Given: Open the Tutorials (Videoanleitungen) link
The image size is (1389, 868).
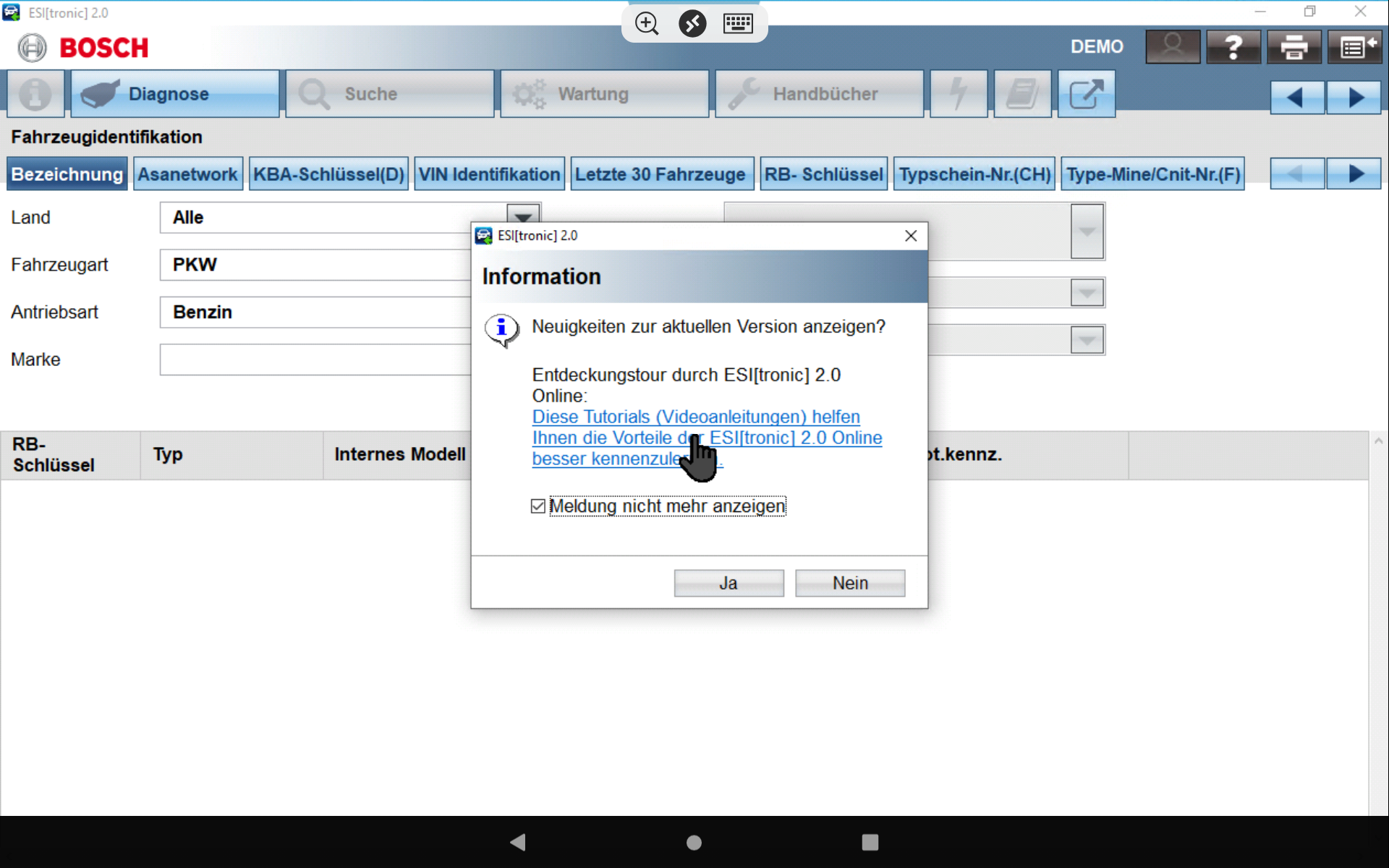Looking at the screenshot, I should pos(707,438).
